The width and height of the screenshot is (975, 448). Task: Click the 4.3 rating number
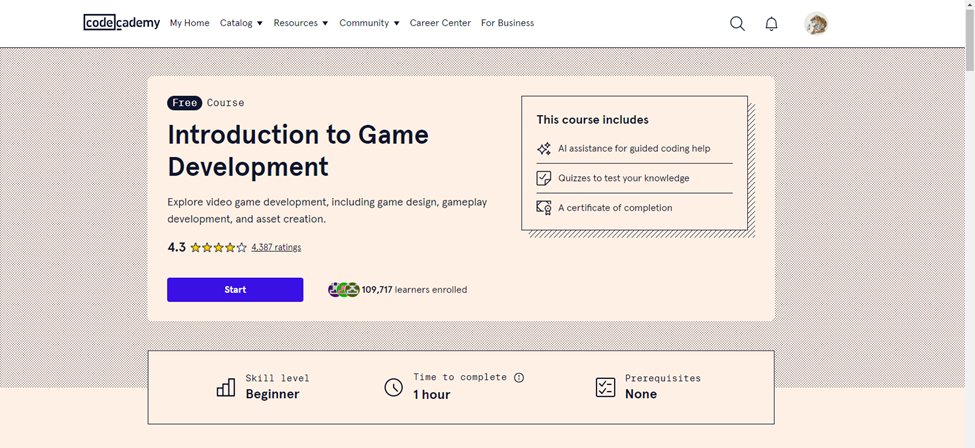pos(177,247)
